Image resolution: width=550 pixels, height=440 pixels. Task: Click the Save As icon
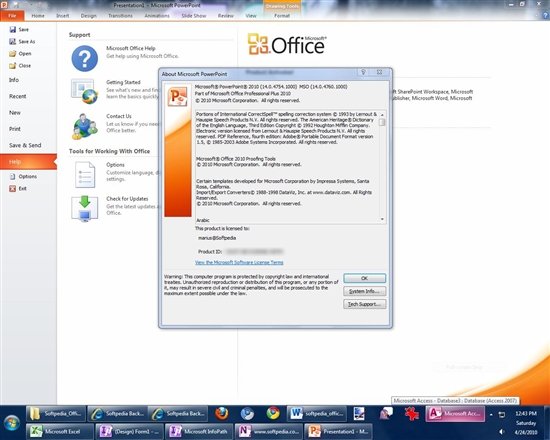click(13, 41)
